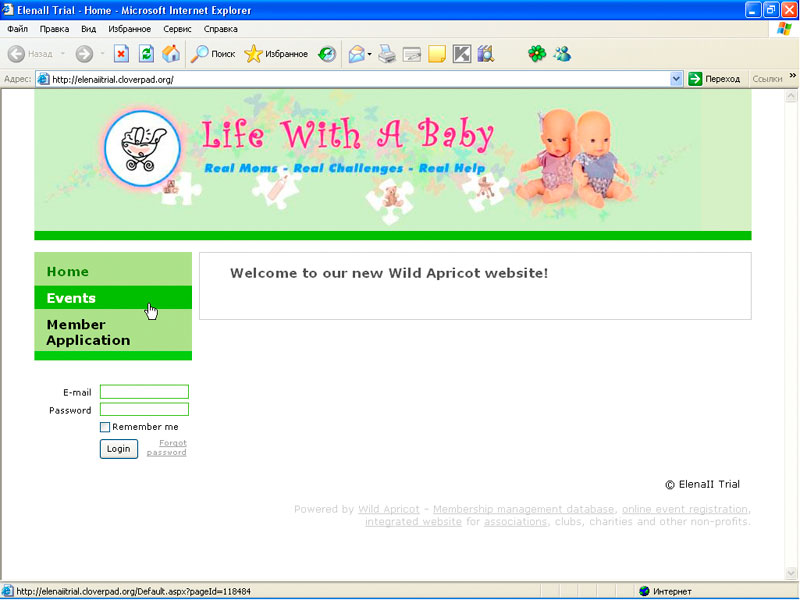Open the Member Application page in sidebar
Viewport: 800px width, 600px height.
[x=88, y=332]
